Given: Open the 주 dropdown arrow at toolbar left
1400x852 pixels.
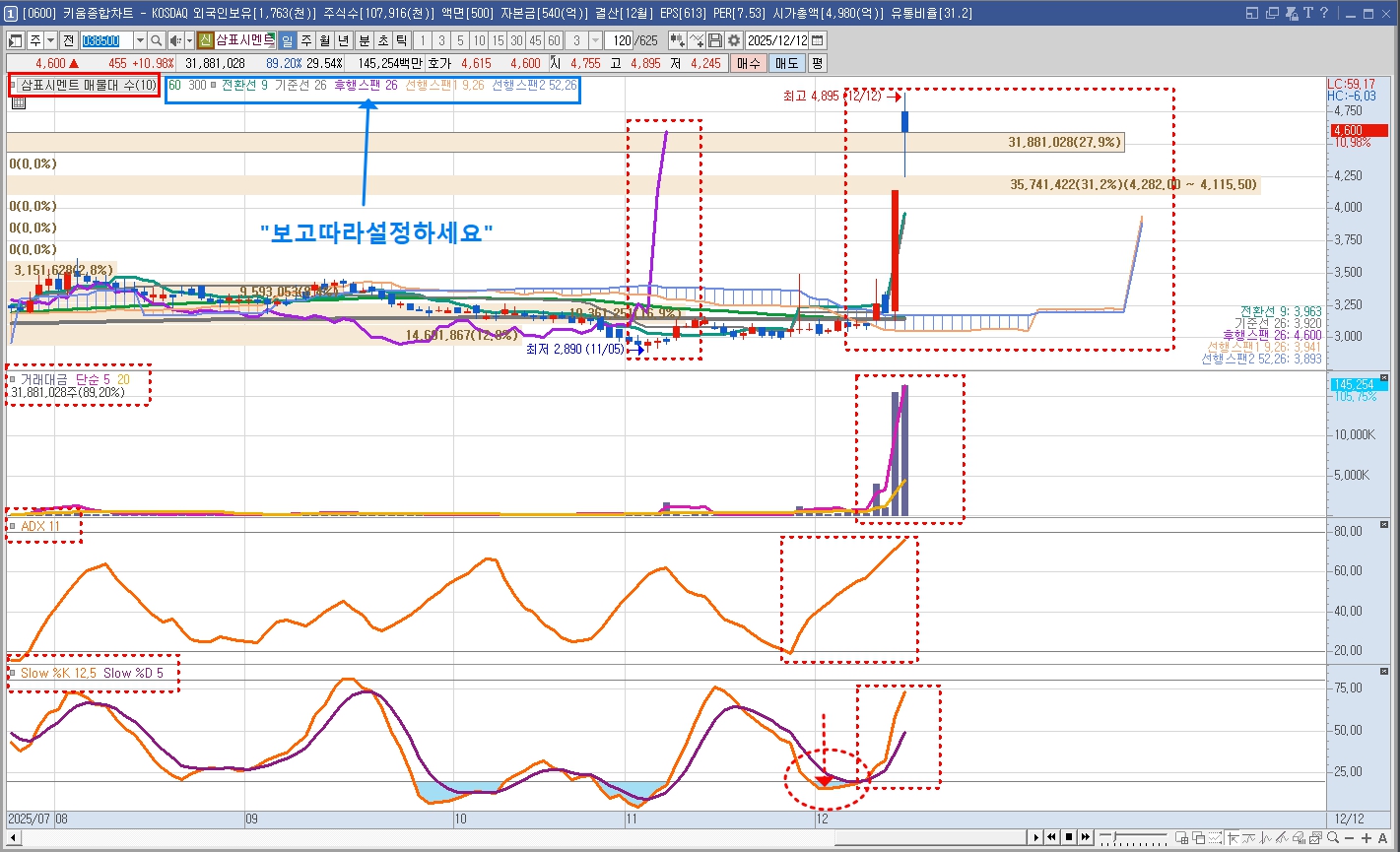Looking at the screenshot, I should pos(49,40).
